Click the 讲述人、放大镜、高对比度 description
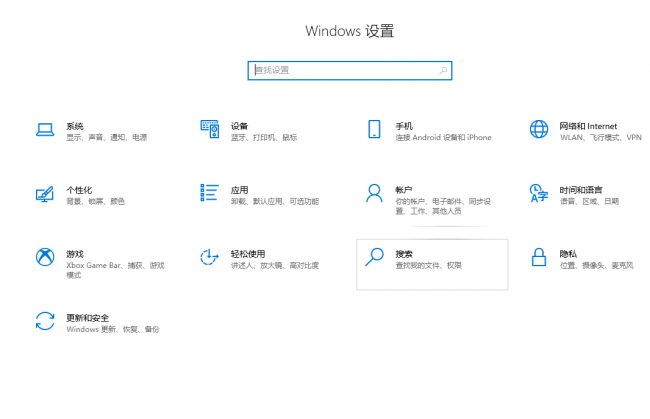The height and width of the screenshot is (419, 650). pyautogui.click(x=275, y=265)
